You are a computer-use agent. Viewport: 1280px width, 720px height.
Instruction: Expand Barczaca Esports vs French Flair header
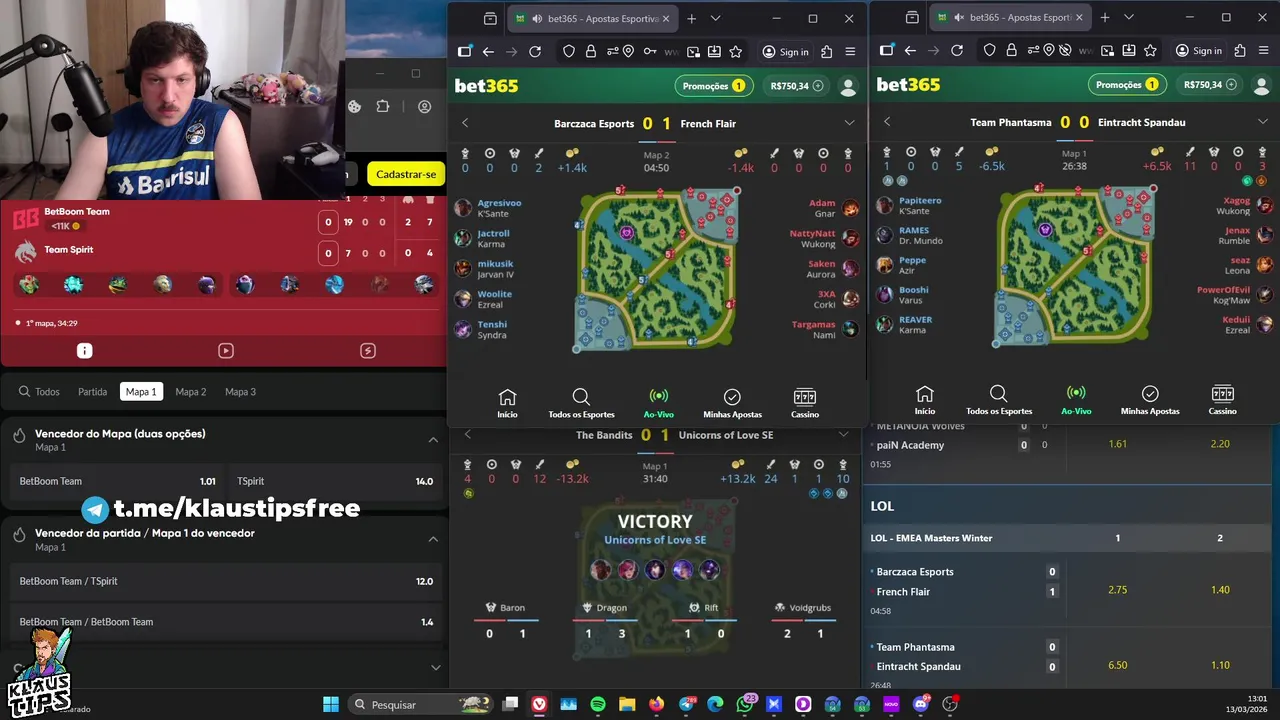(849, 123)
